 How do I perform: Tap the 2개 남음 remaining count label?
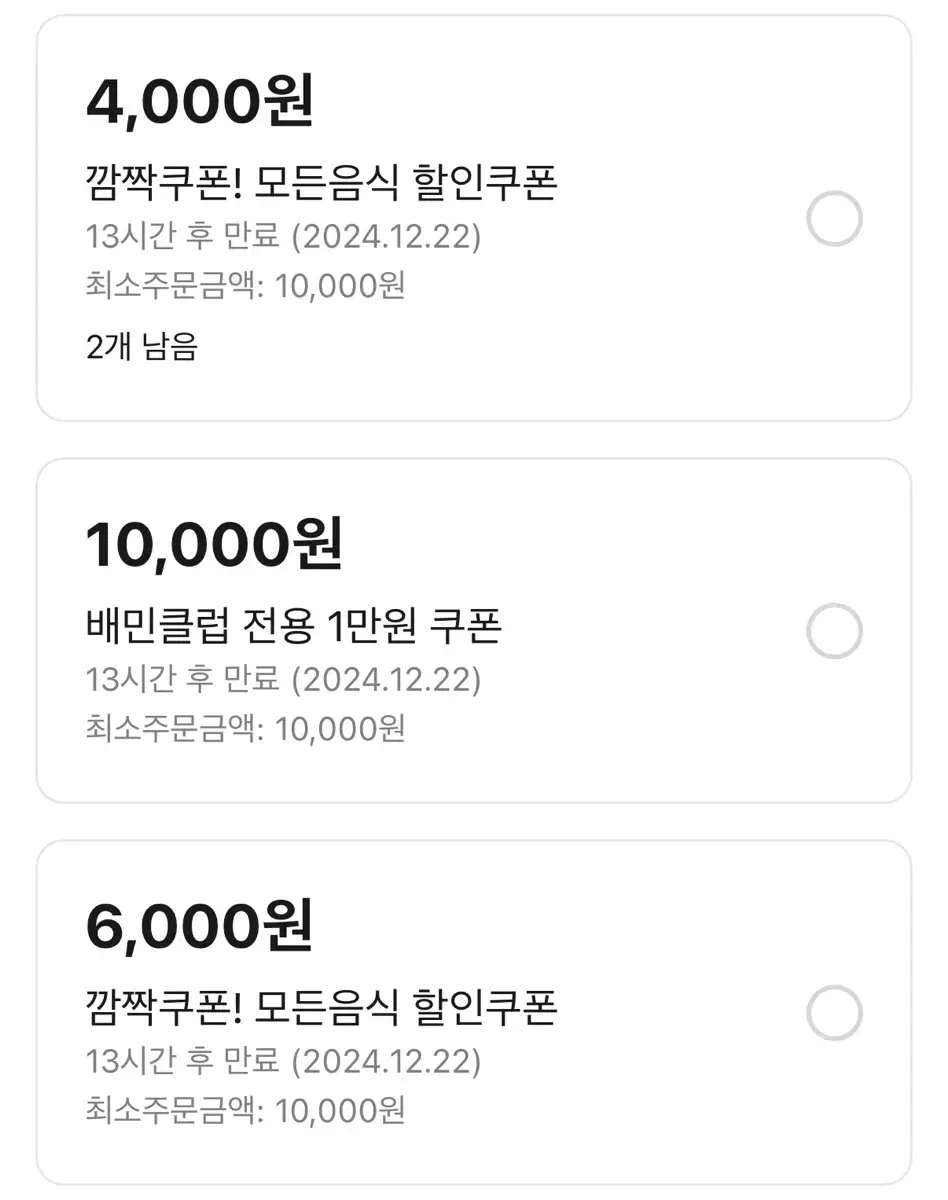click(x=141, y=347)
